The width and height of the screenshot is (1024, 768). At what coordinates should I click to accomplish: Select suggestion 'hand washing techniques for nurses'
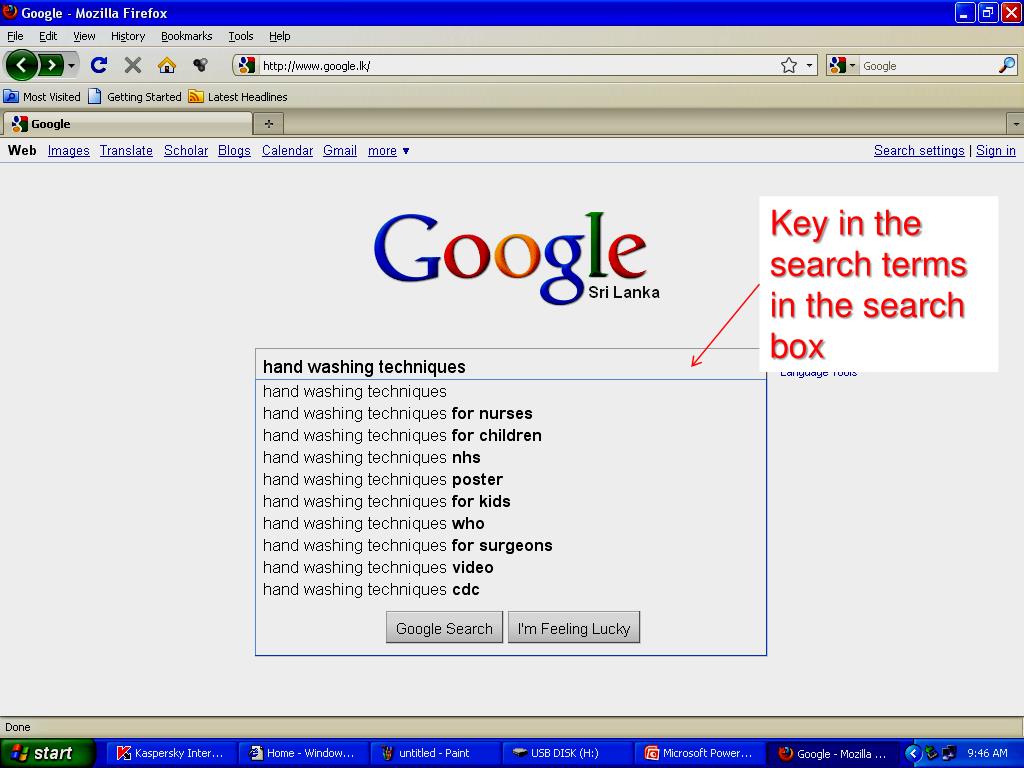tap(510, 413)
